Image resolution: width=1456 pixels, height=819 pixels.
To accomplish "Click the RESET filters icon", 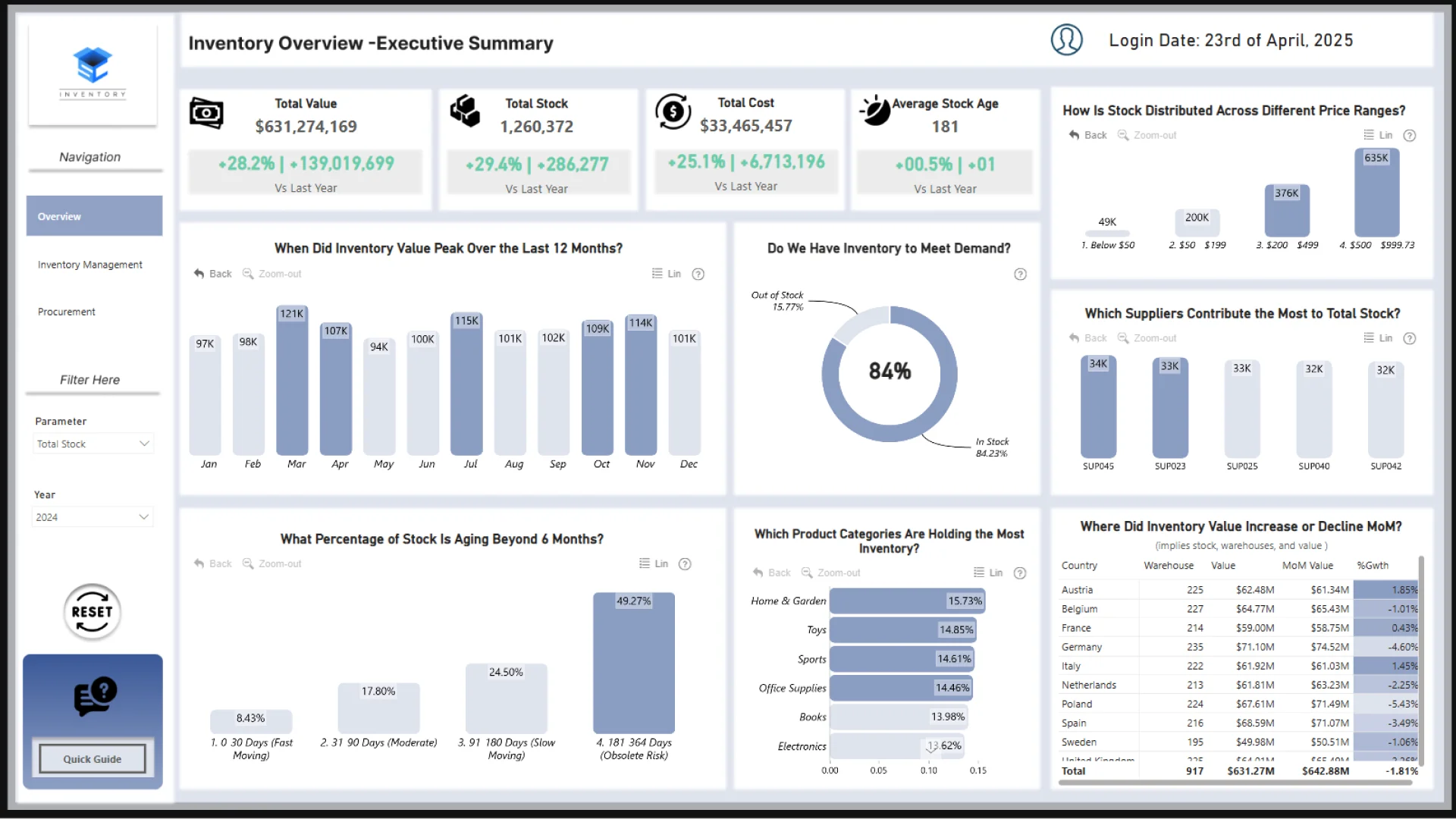I will (x=92, y=611).
